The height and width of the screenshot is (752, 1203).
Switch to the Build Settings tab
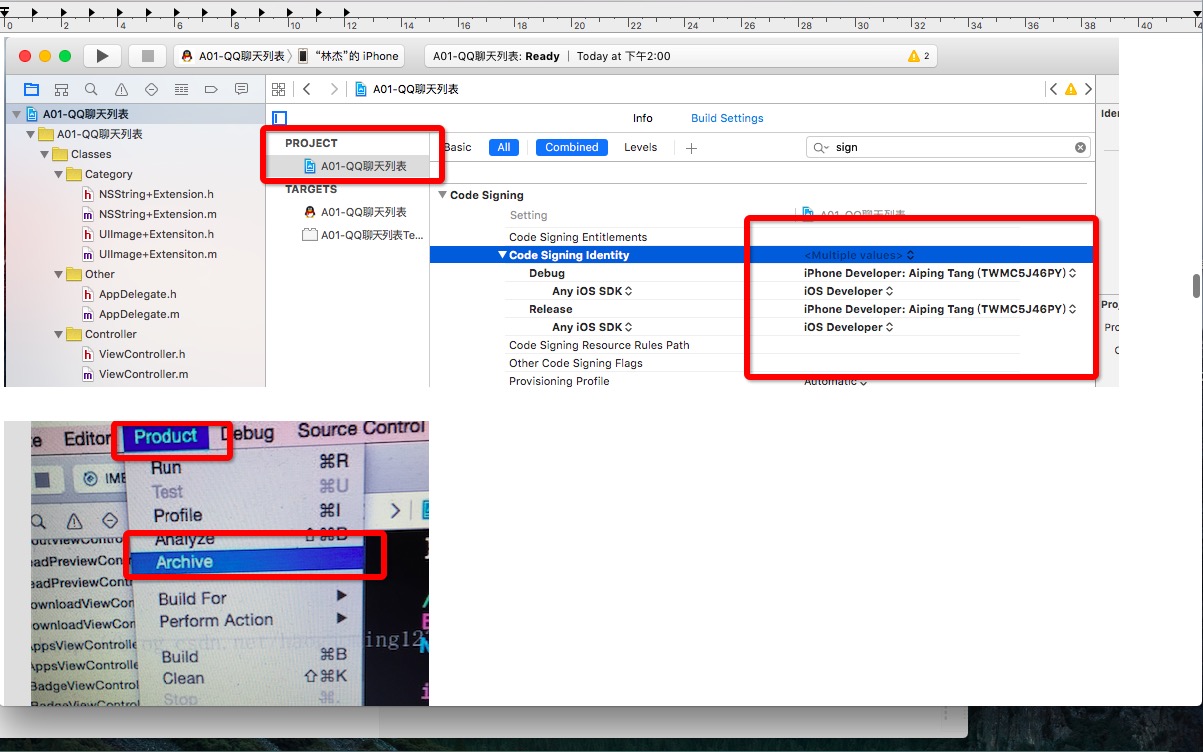pos(727,118)
